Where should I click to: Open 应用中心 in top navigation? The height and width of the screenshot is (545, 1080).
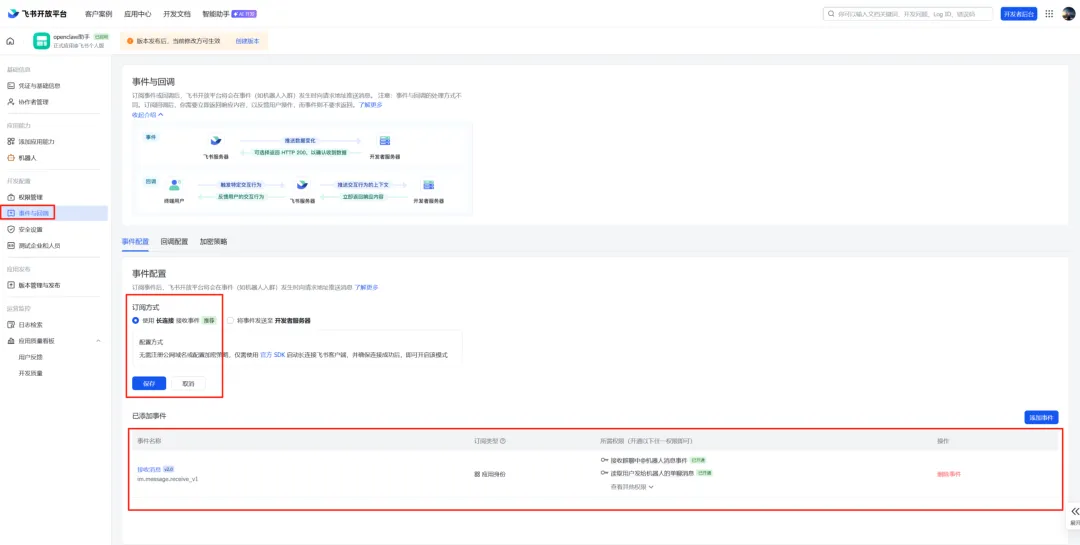click(138, 14)
